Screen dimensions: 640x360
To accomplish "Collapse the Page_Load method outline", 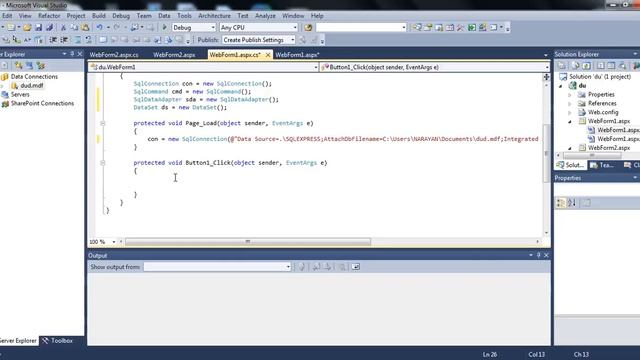I will tap(102, 123).
